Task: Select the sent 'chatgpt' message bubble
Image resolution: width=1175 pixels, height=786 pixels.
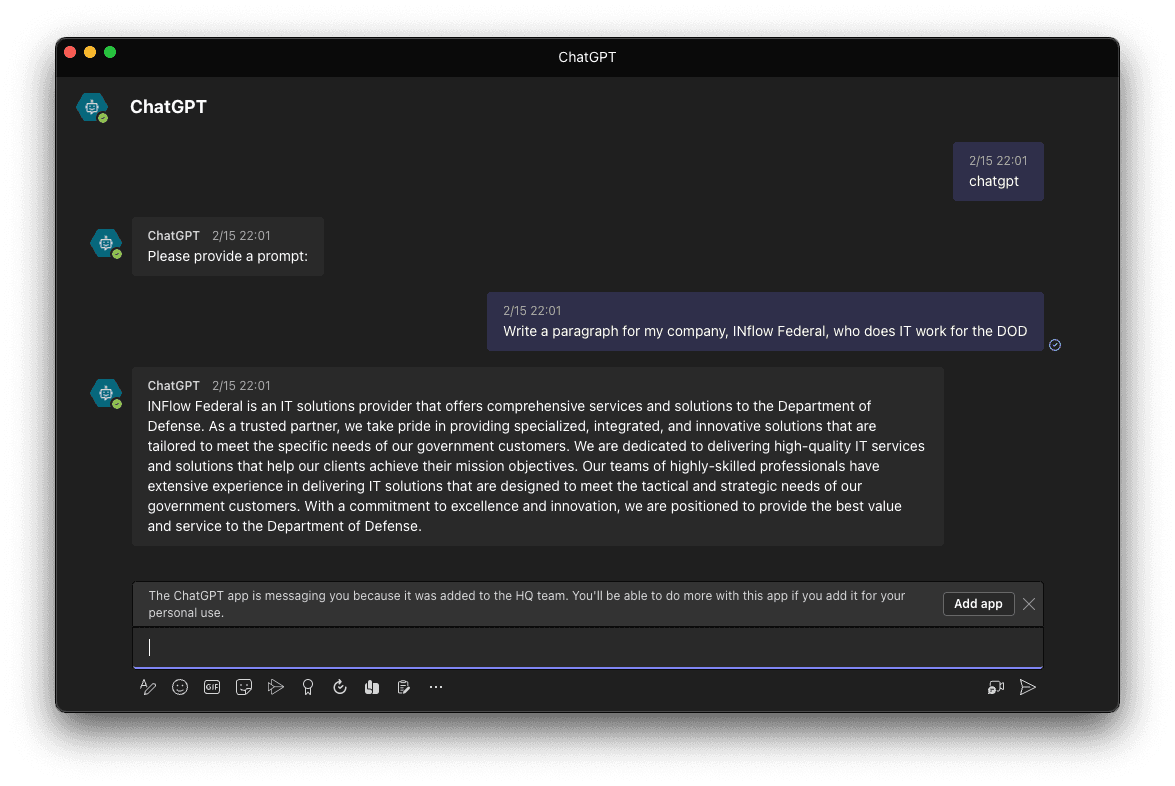Action: pos(998,172)
